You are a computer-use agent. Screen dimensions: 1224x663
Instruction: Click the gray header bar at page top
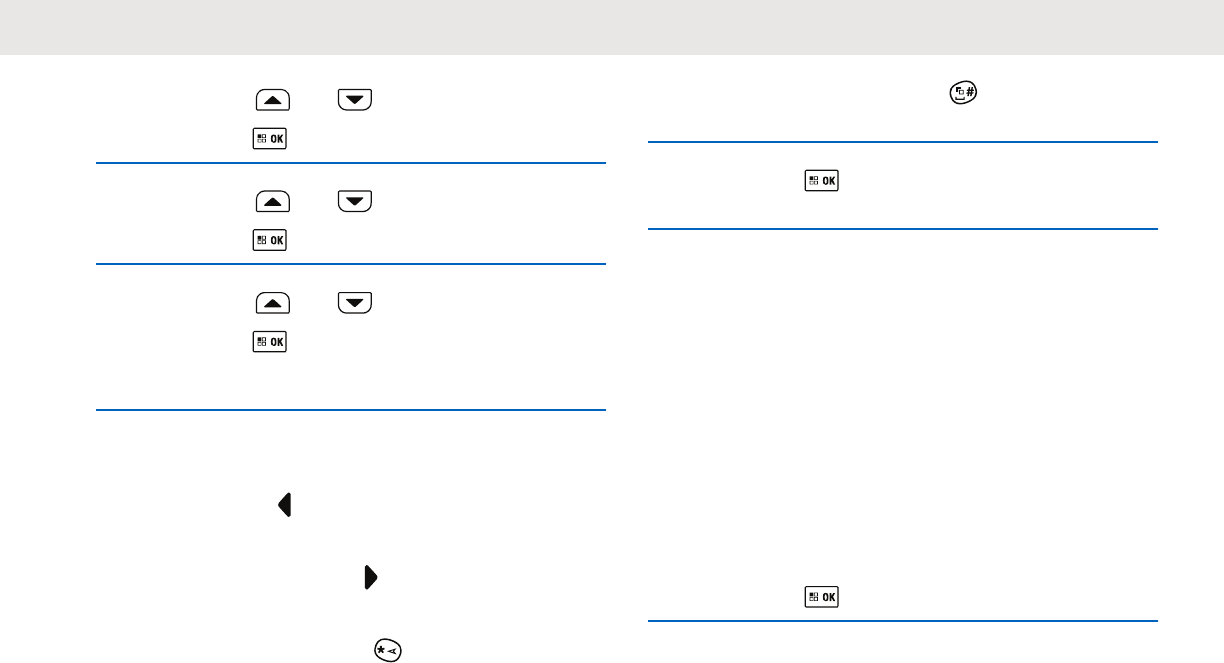point(612,27)
